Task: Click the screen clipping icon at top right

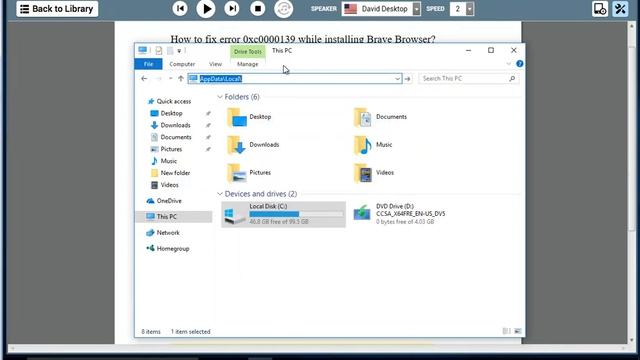Action: [x=600, y=9]
